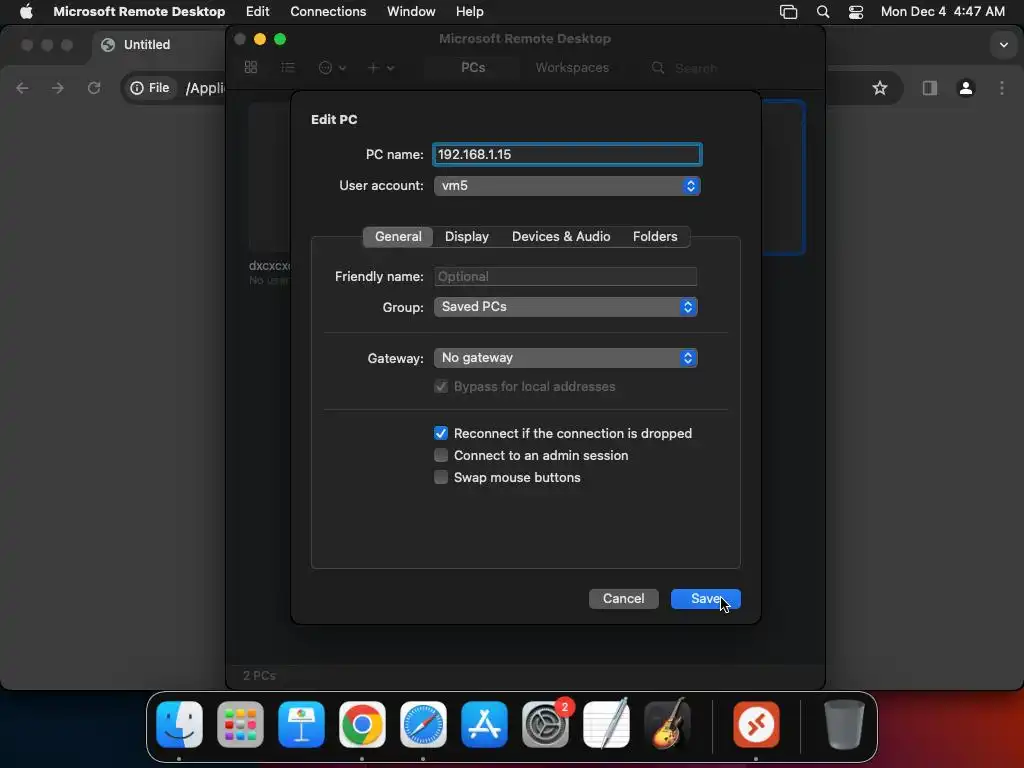
Task: Open the Help menu
Action: pos(470,12)
